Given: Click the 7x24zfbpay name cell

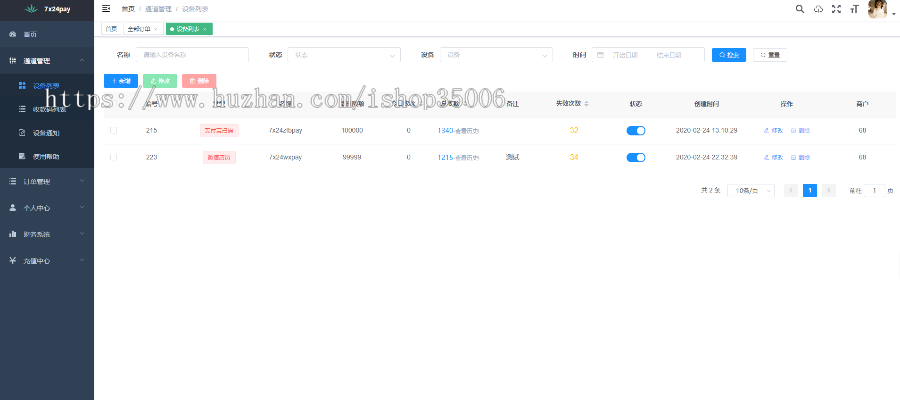Looking at the screenshot, I should coord(286,131).
